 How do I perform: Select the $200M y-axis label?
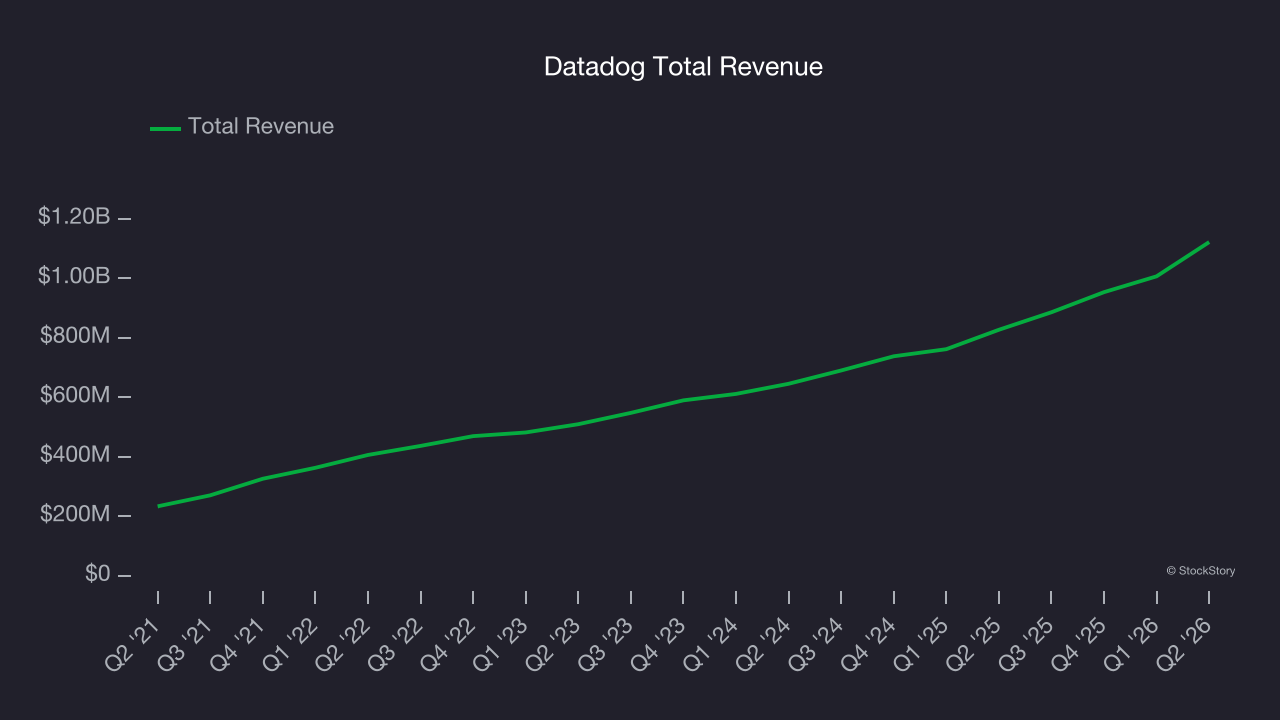click(x=75, y=515)
